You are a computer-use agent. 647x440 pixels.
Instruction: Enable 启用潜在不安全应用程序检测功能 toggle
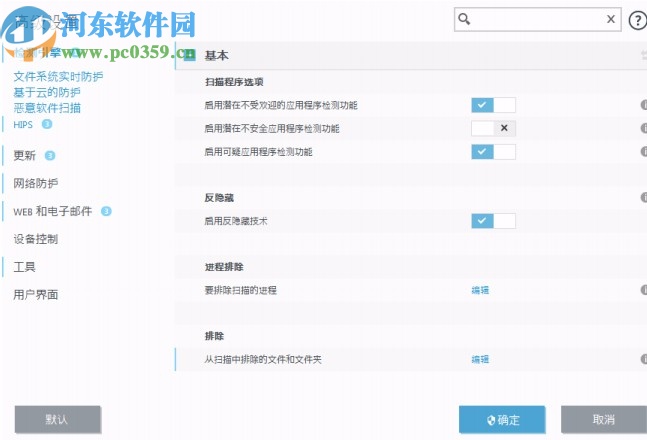pos(494,128)
